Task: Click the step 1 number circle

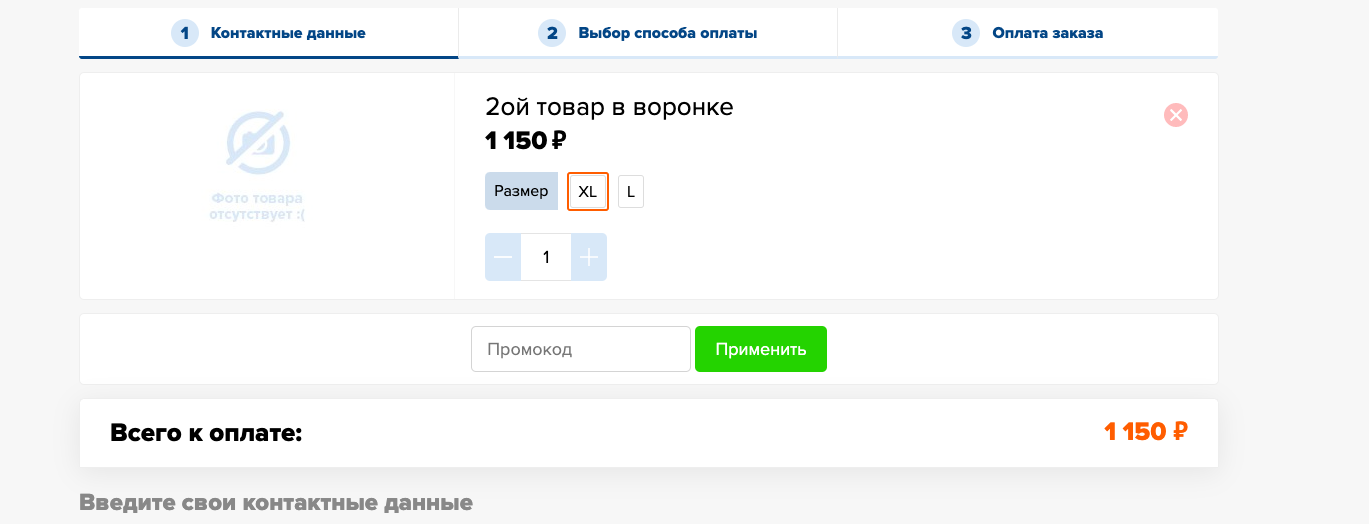Action: coord(185,33)
